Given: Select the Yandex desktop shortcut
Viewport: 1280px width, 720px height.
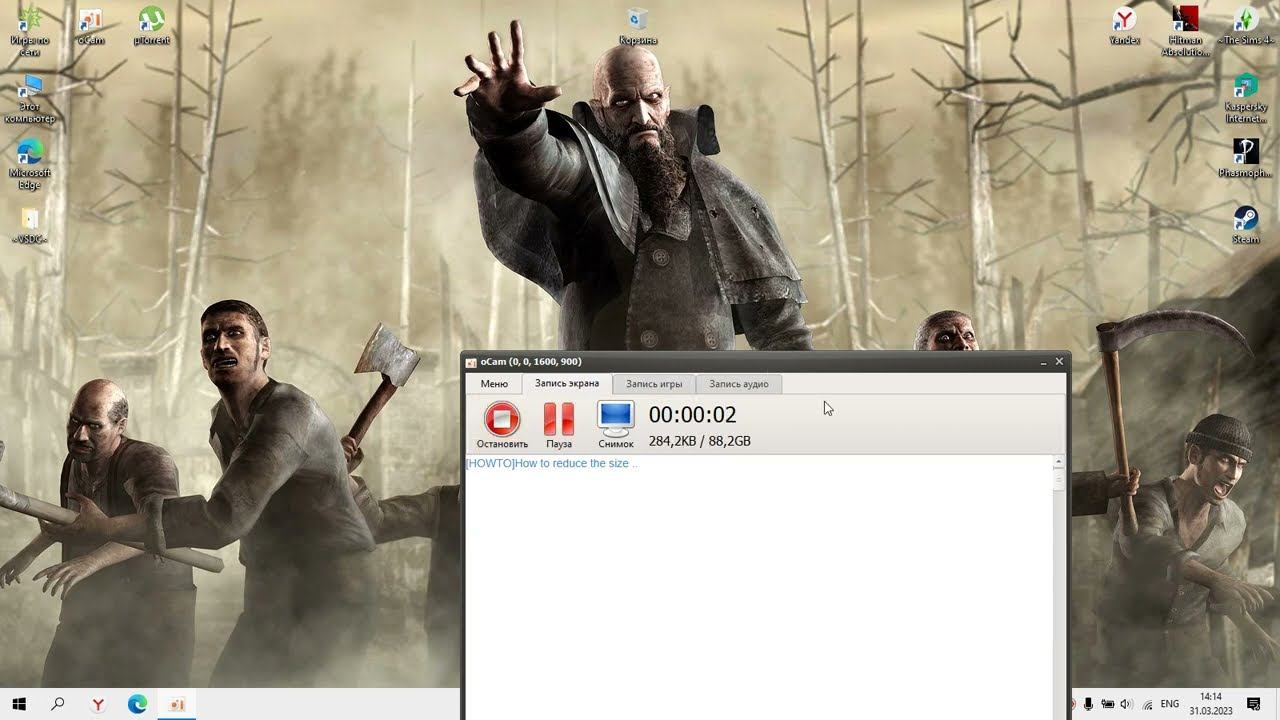Looking at the screenshot, I should tap(1125, 27).
